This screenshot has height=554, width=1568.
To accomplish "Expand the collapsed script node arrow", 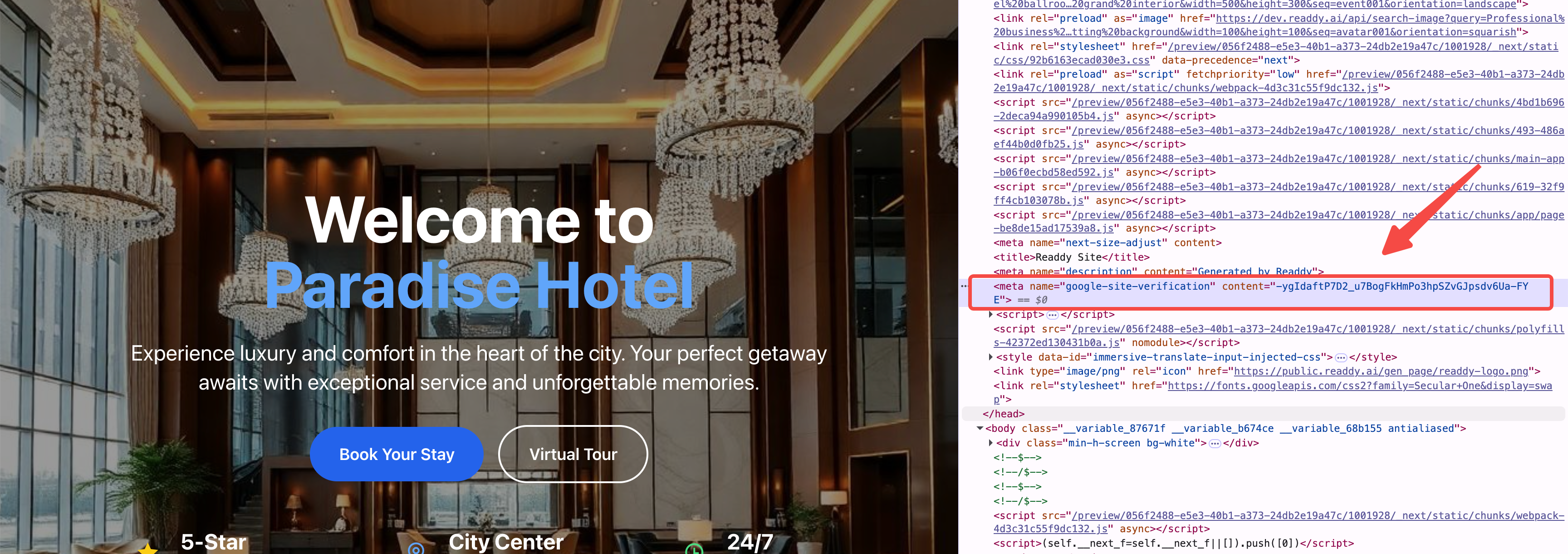I will [990, 315].
